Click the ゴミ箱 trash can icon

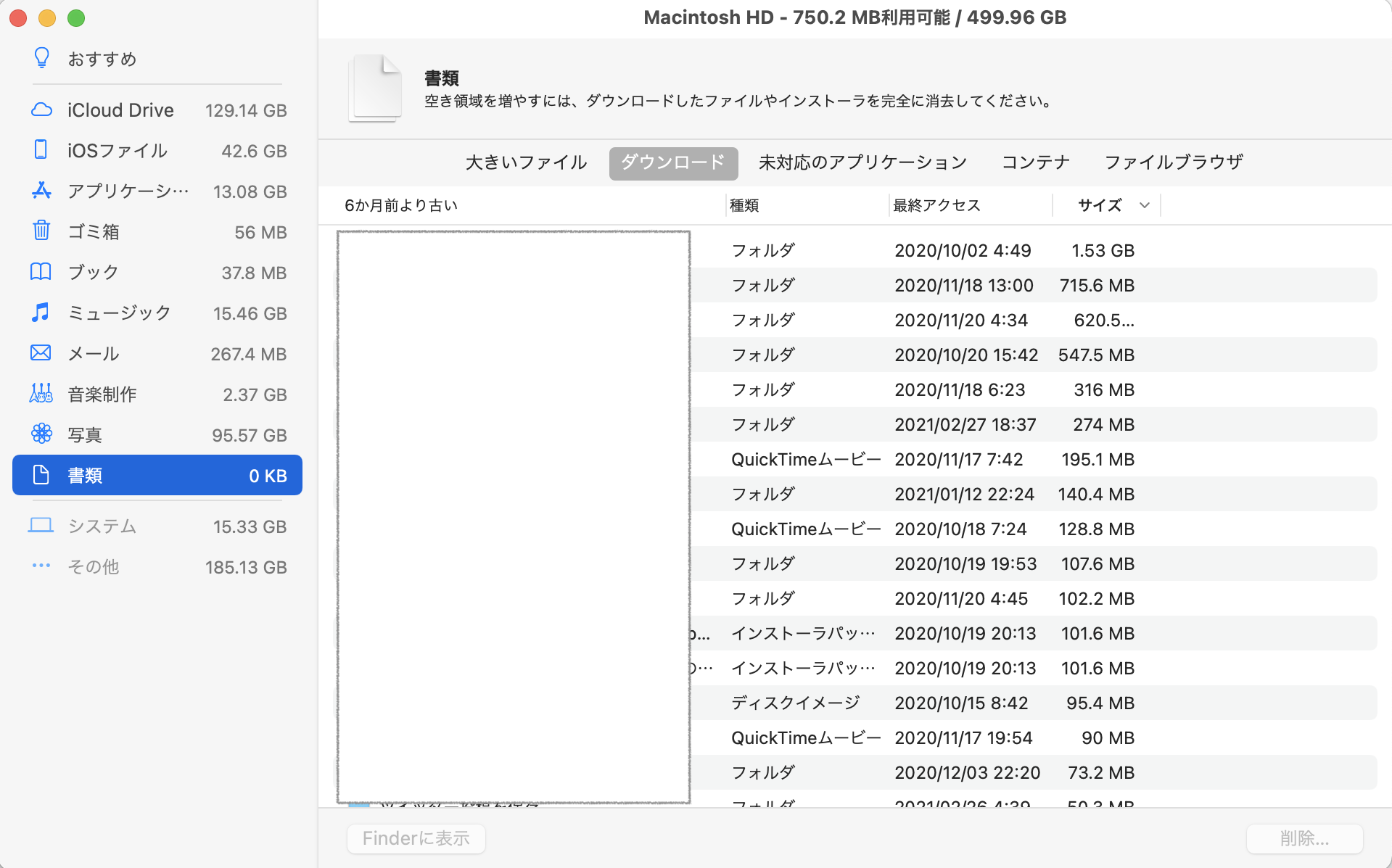tap(41, 231)
